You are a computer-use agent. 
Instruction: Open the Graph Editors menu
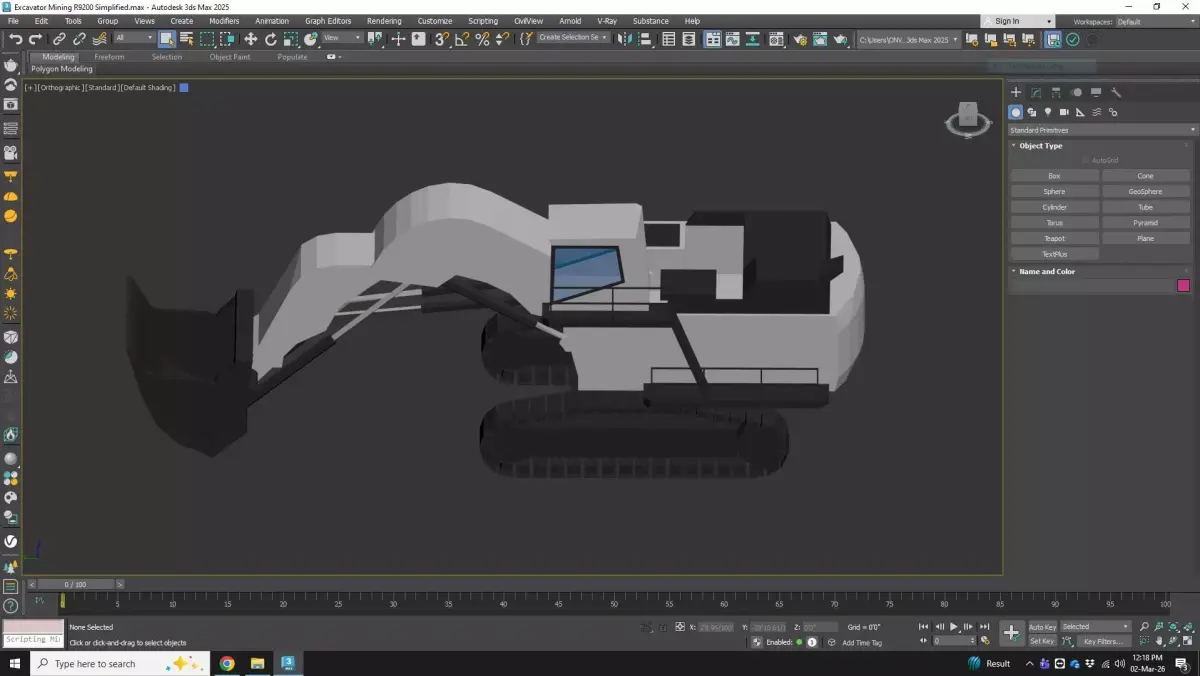point(328,21)
